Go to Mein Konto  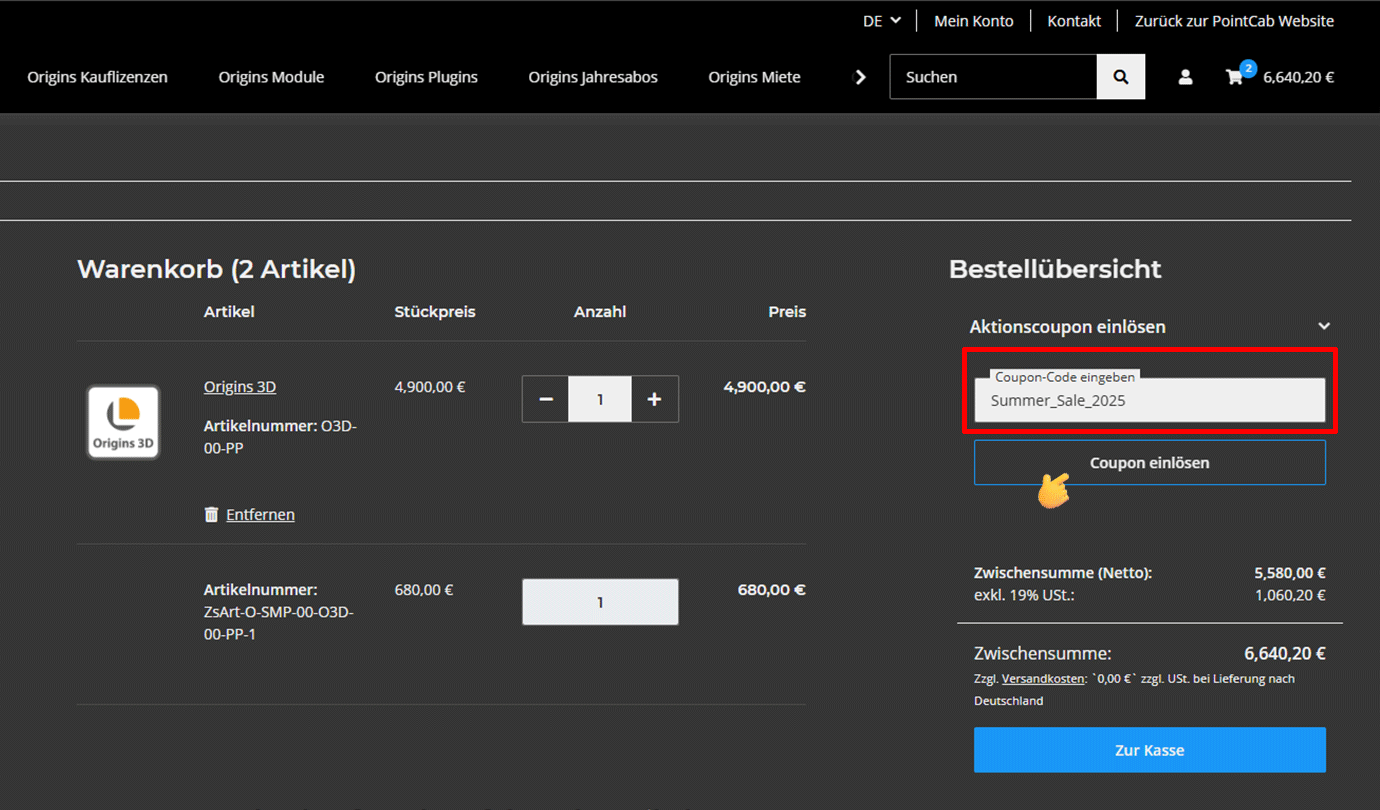point(974,21)
